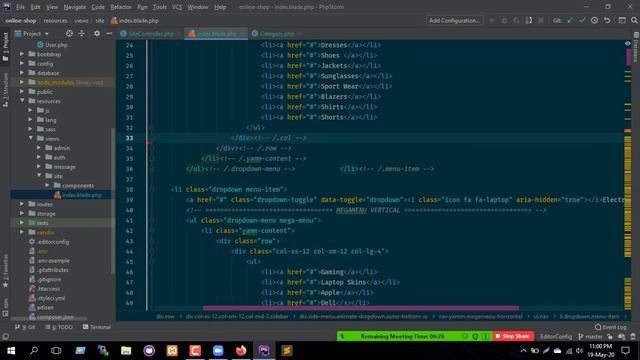Open File Explorer from taskbar
This screenshot has width=640, height=360.
126,351
